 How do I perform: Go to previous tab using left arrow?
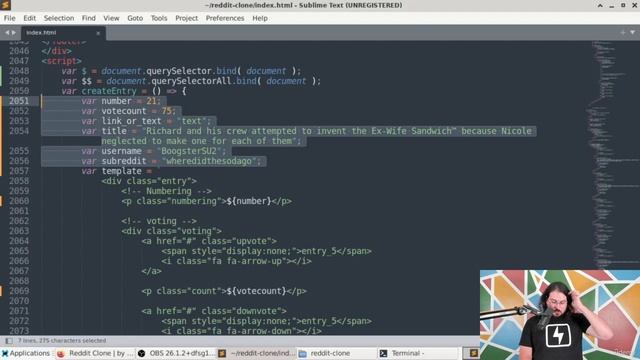click(x=7, y=33)
